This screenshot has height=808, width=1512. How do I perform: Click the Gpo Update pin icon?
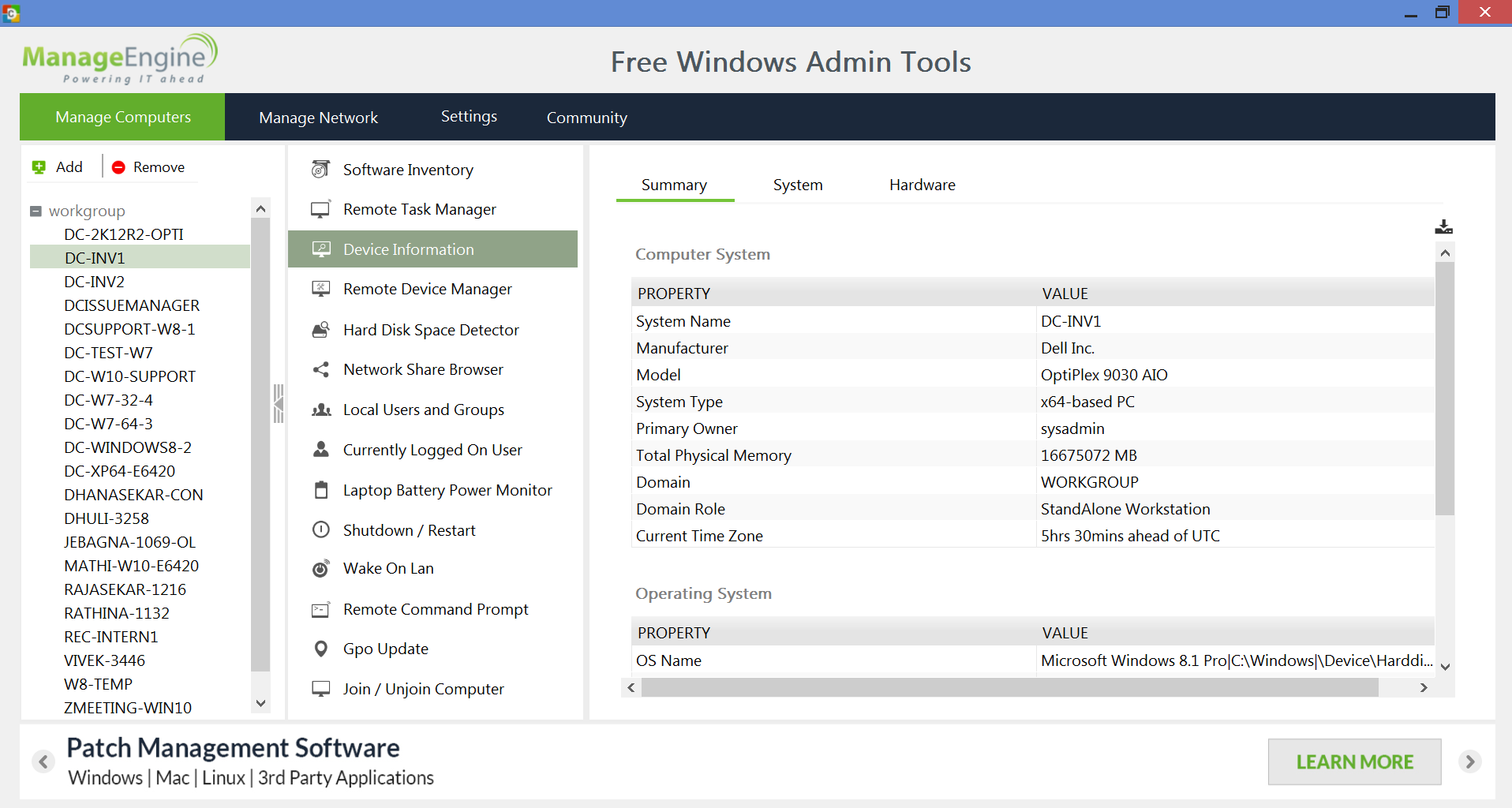pyautogui.click(x=320, y=649)
